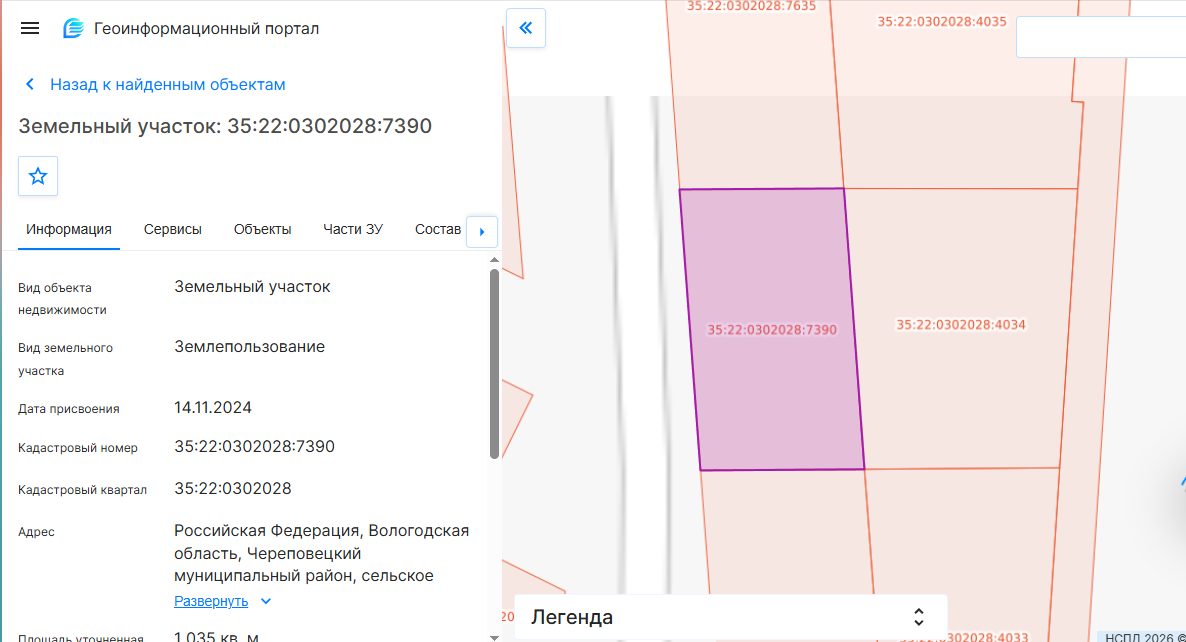The height and width of the screenshot is (642, 1186).
Task: Click the НСПД 2026 copyright text
Action: click(x=1144, y=637)
